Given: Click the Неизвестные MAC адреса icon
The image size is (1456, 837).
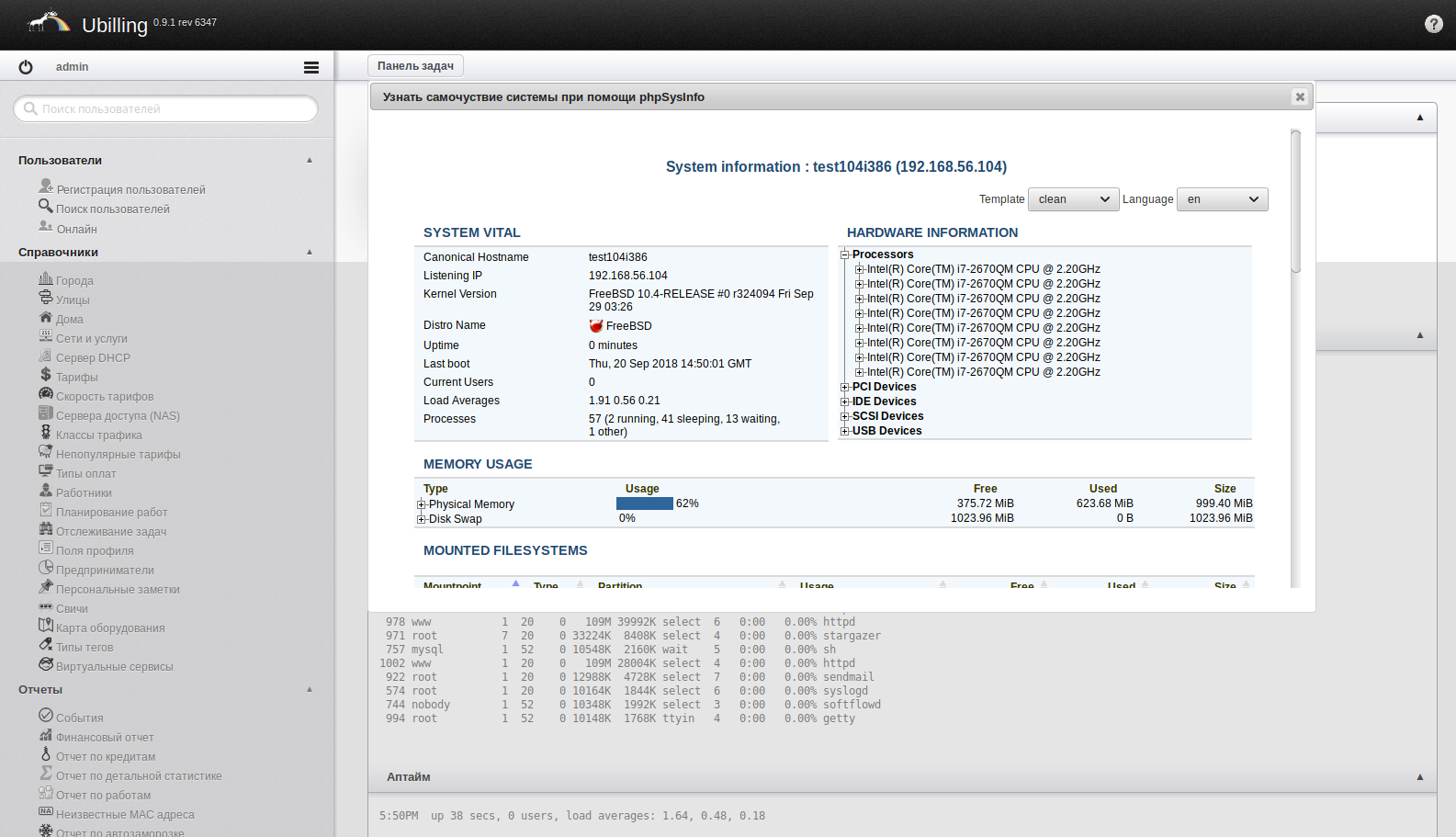Looking at the screenshot, I should click(x=46, y=811).
